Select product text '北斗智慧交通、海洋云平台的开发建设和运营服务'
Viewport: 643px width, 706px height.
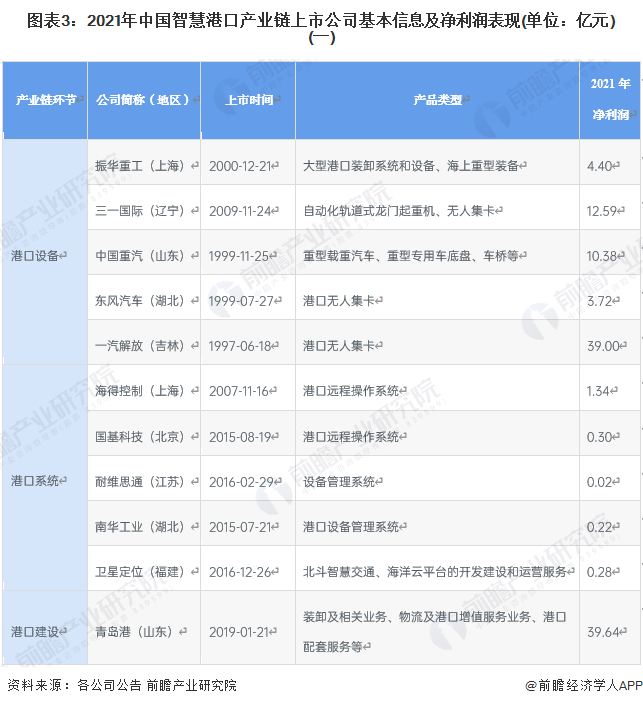[435, 572]
